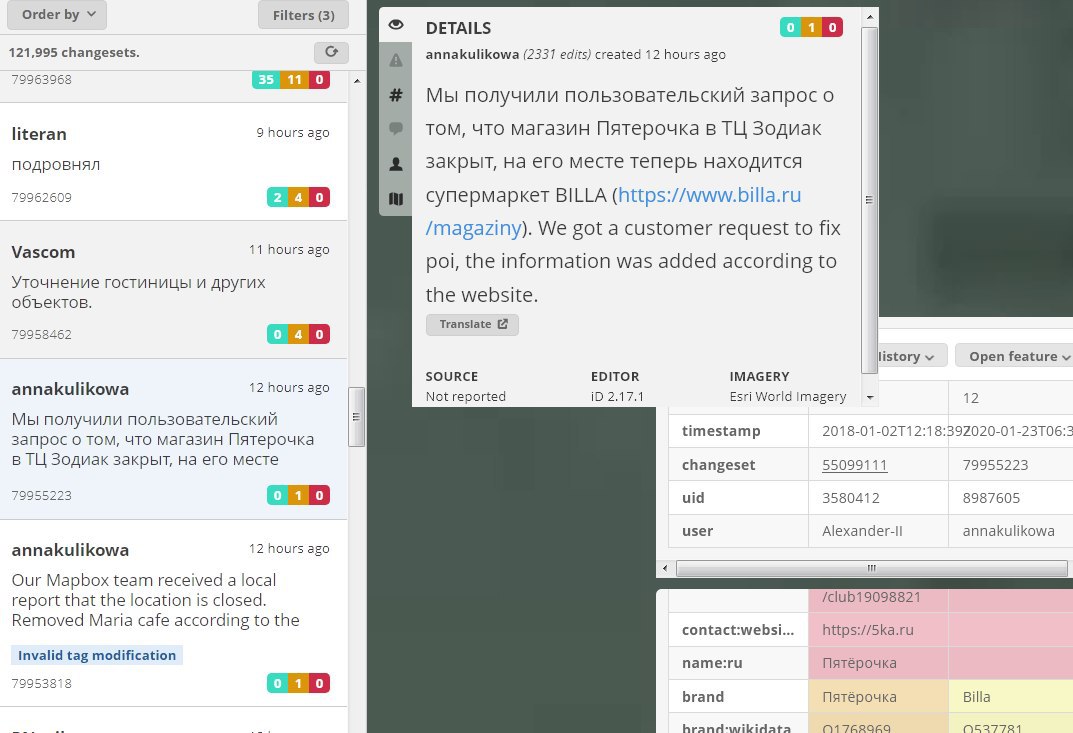This screenshot has width=1073, height=733.
Task: Click uid value 8987605
Action: coord(991,498)
